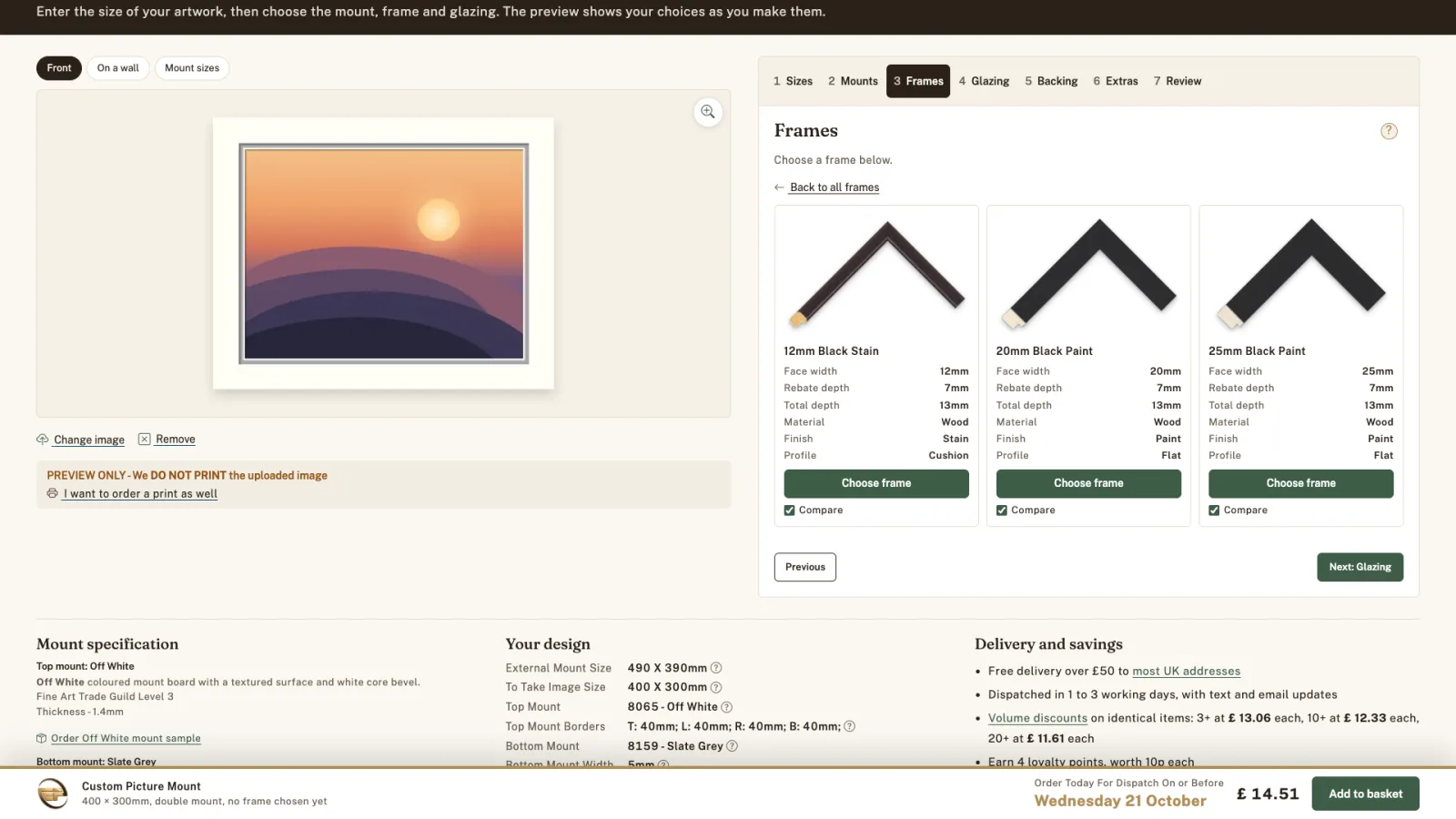Open Volume discounts link
The image size is (1456, 819).
pyautogui.click(x=1037, y=718)
